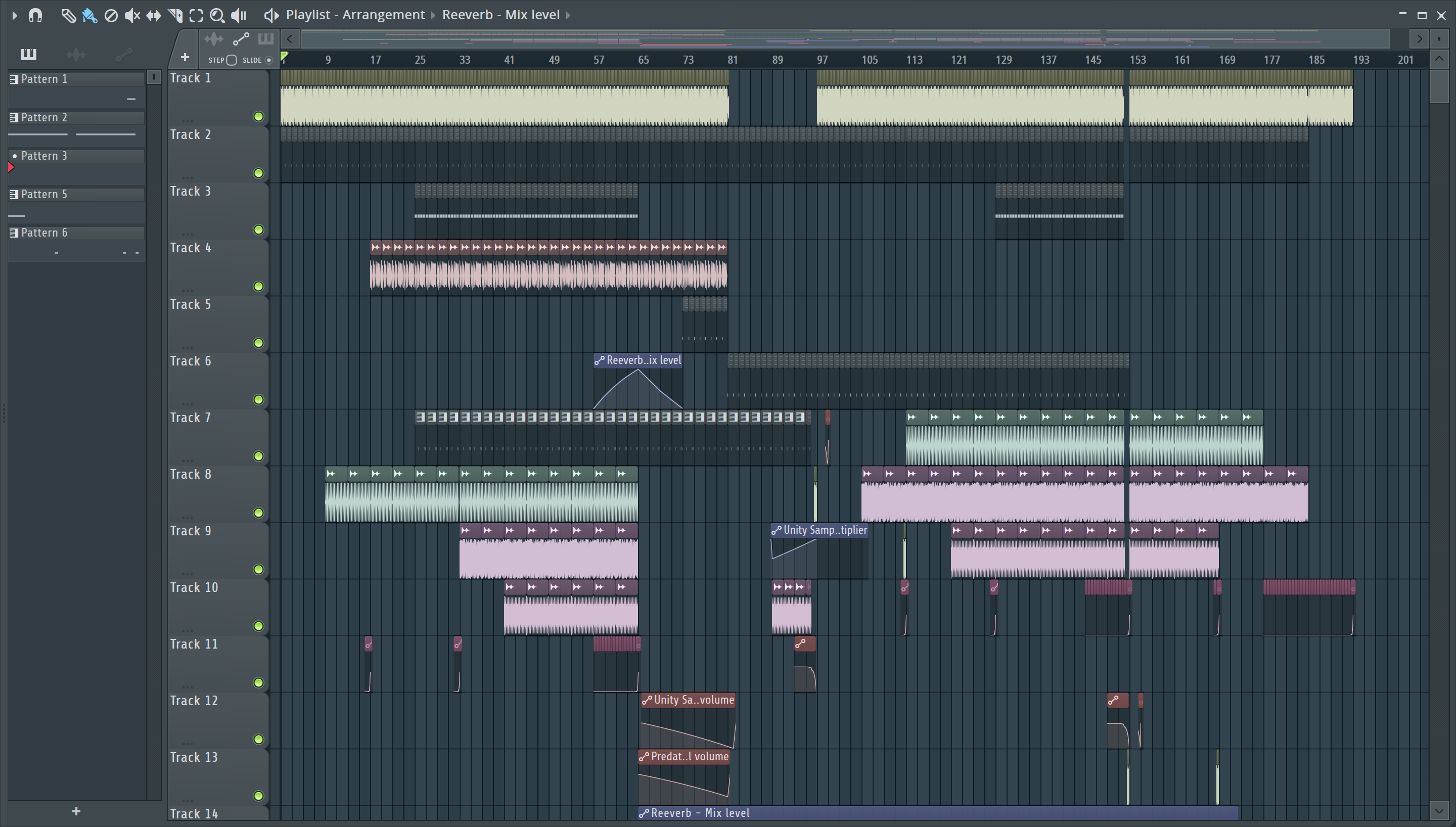This screenshot has width=1456, height=827.
Task: Click Pattern 6 icon in picker
Action: [x=14, y=233]
